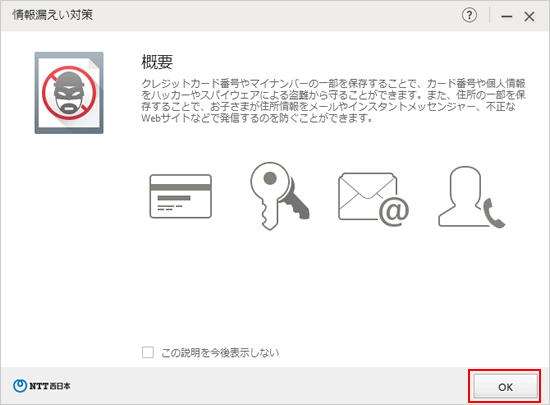Open help via the question mark icon
550x405 pixels.
(469, 16)
